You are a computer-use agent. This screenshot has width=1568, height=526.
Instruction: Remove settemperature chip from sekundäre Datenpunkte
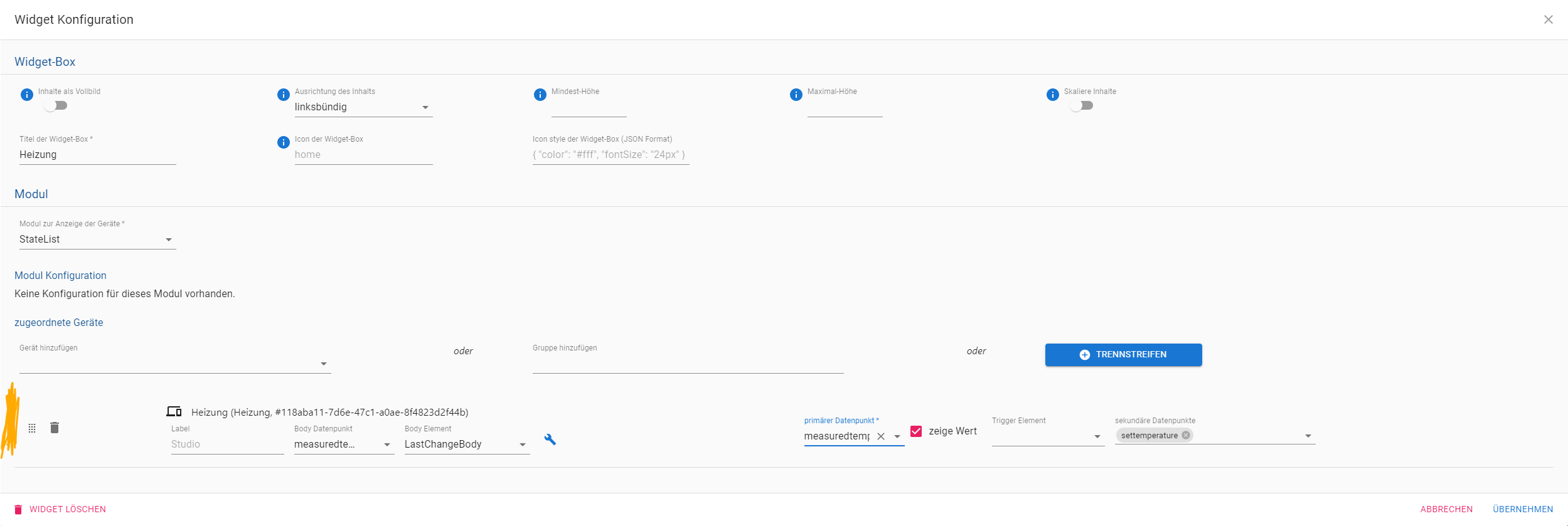[x=1186, y=435]
